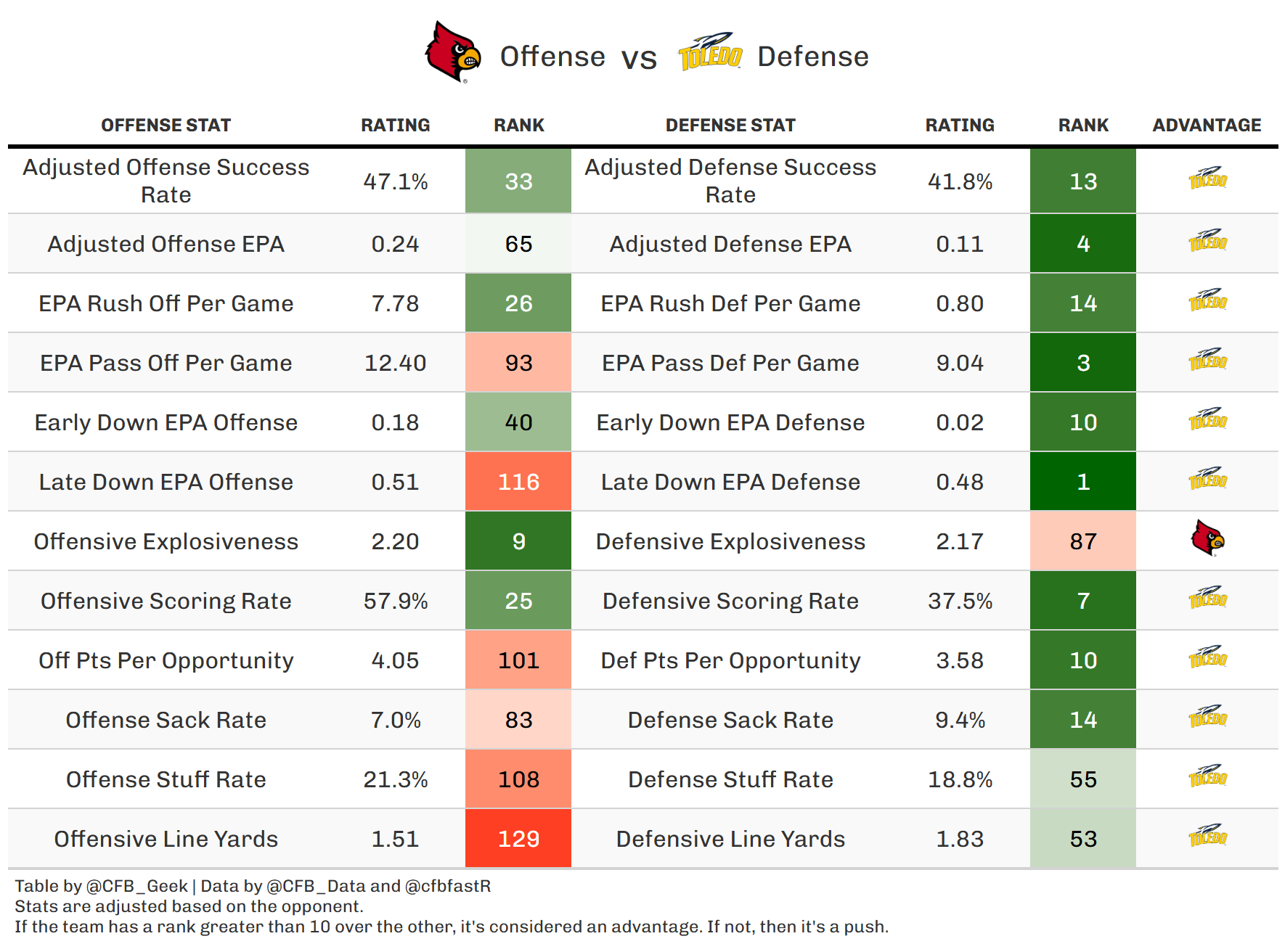Image resolution: width=1285 pixels, height=952 pixels.
Task: Click the red rank 129 cell
Action: tap(518, 839)
